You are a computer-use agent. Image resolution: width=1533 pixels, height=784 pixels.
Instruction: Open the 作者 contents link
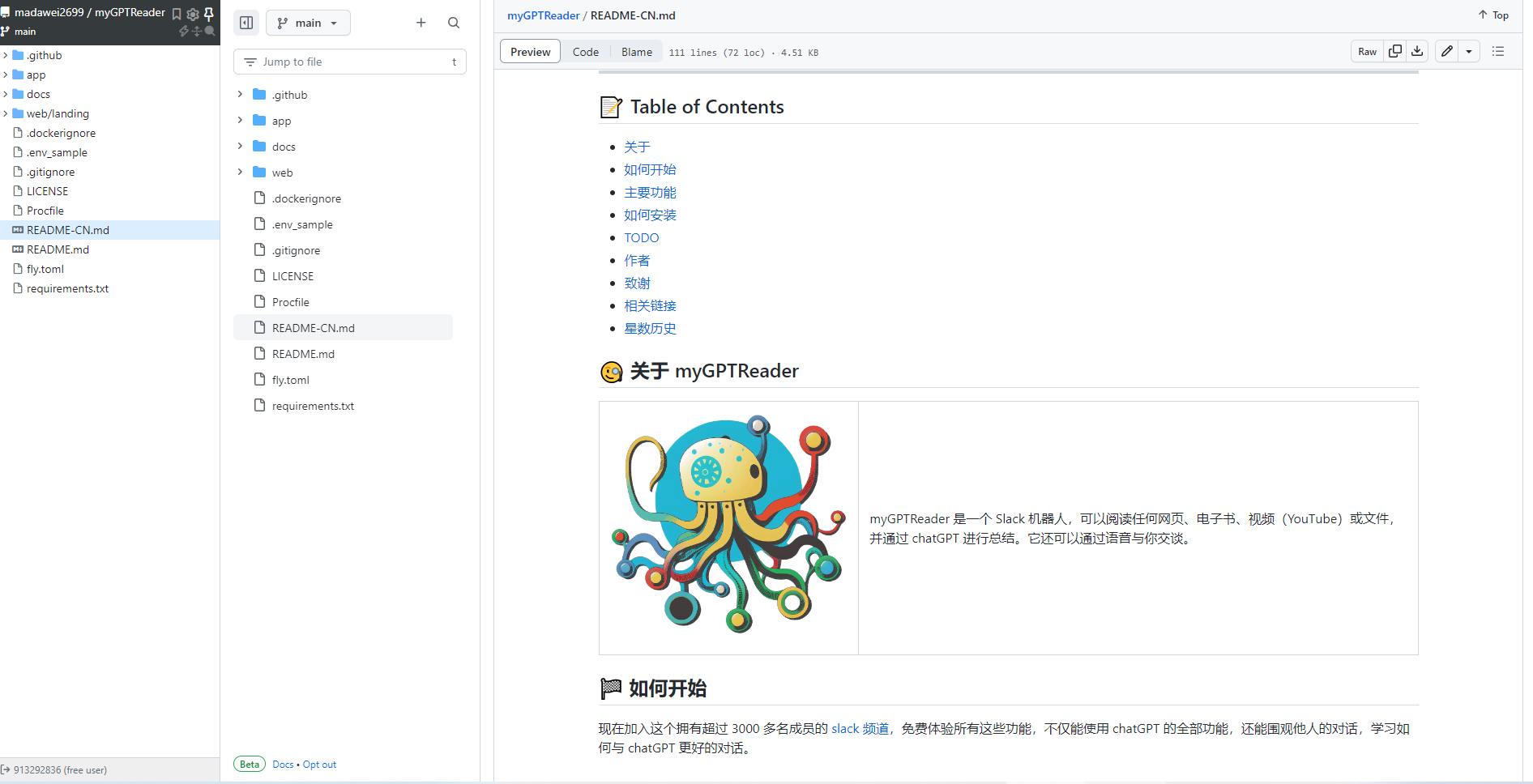637,260
